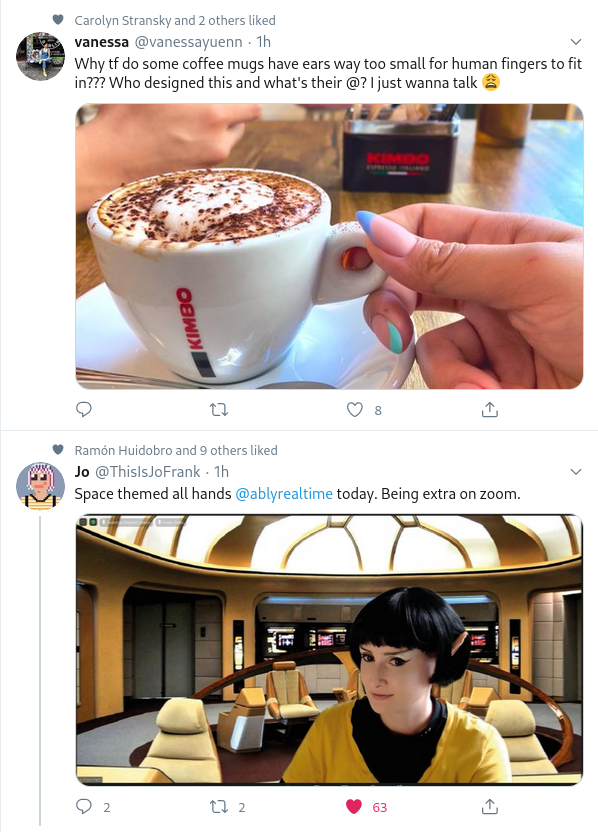598x832 pixels.
Task: Share Jo's space themed tweet
Action: 489,807
